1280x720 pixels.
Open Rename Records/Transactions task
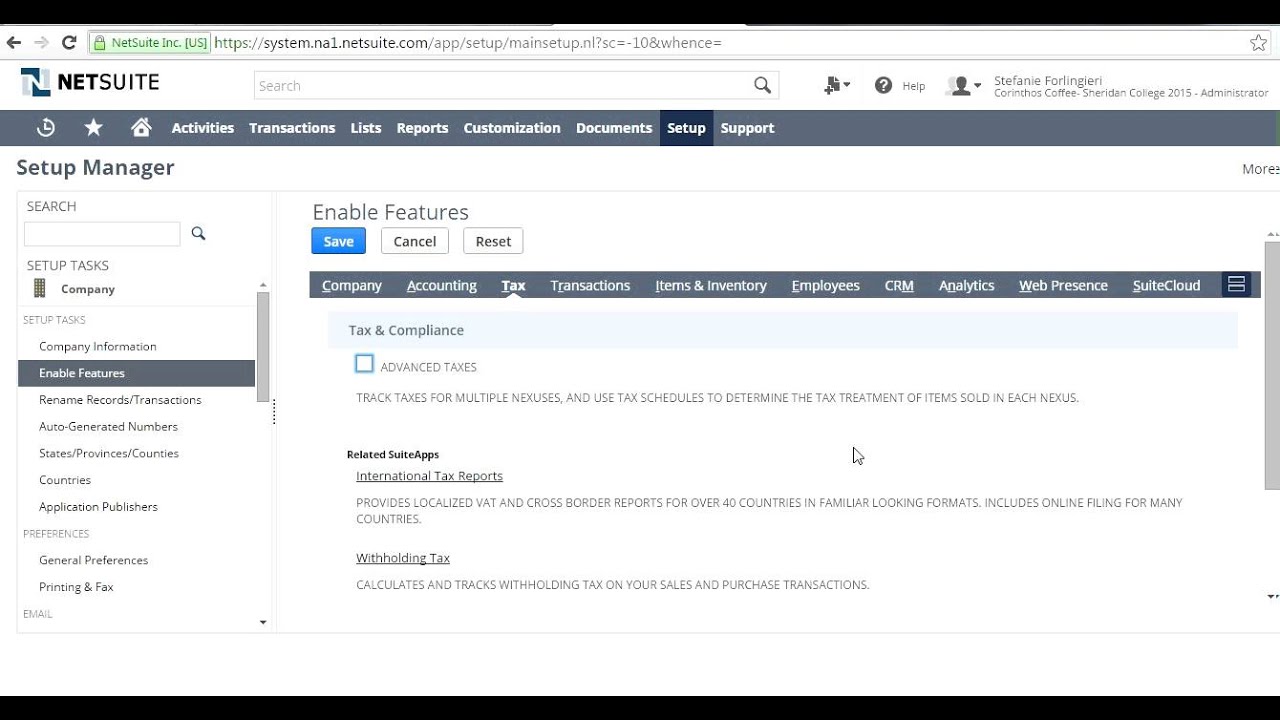[120, 400]
